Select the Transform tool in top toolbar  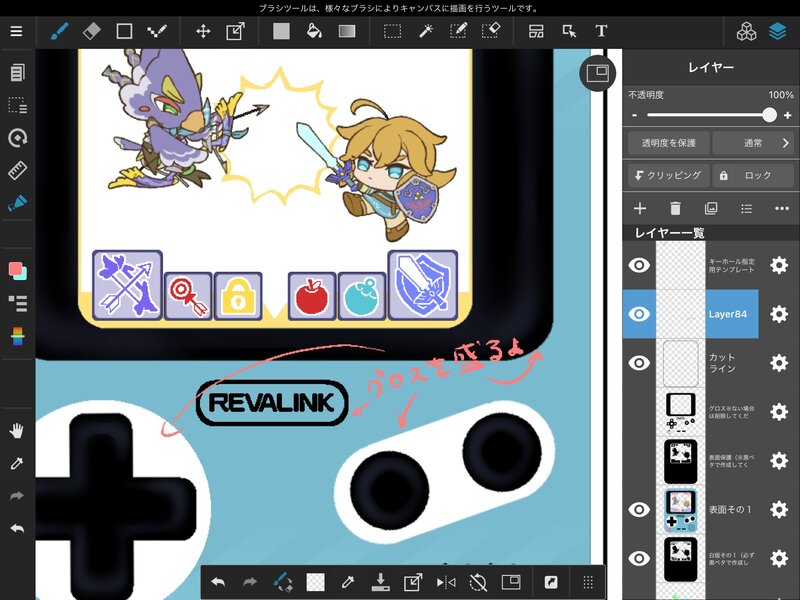point(235,31)
